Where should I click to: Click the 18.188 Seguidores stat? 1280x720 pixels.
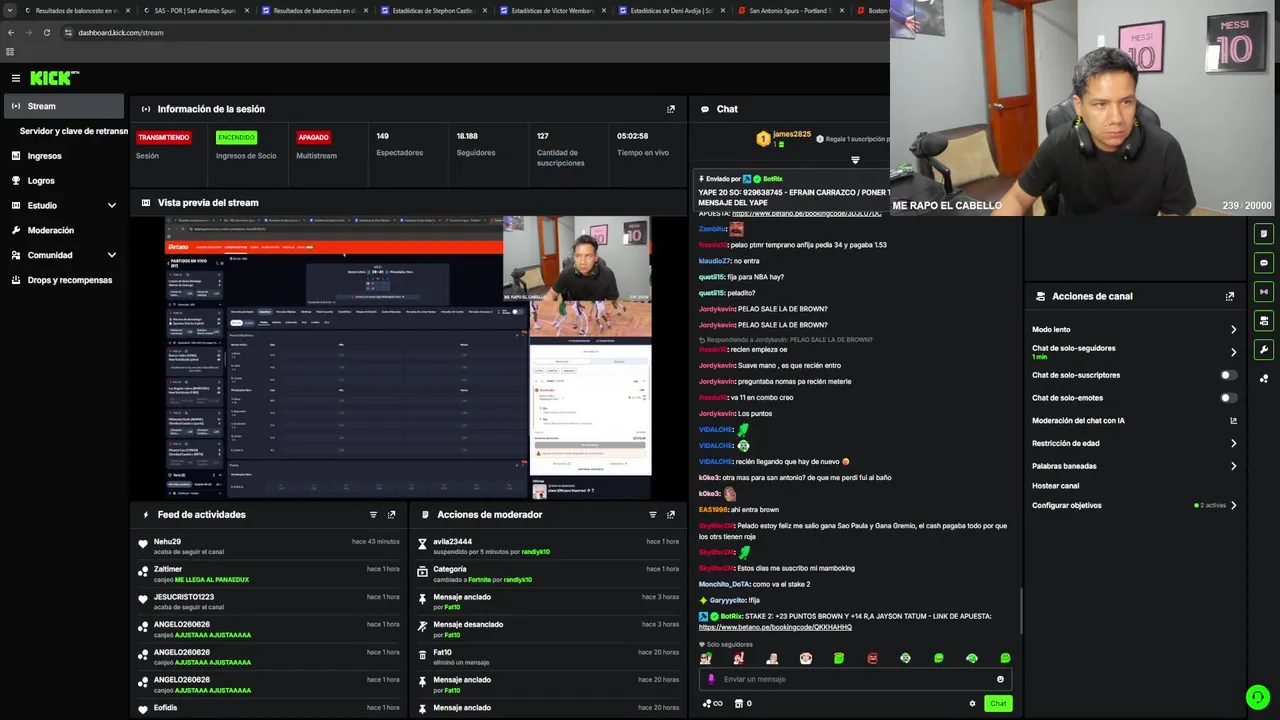(475, 145)
